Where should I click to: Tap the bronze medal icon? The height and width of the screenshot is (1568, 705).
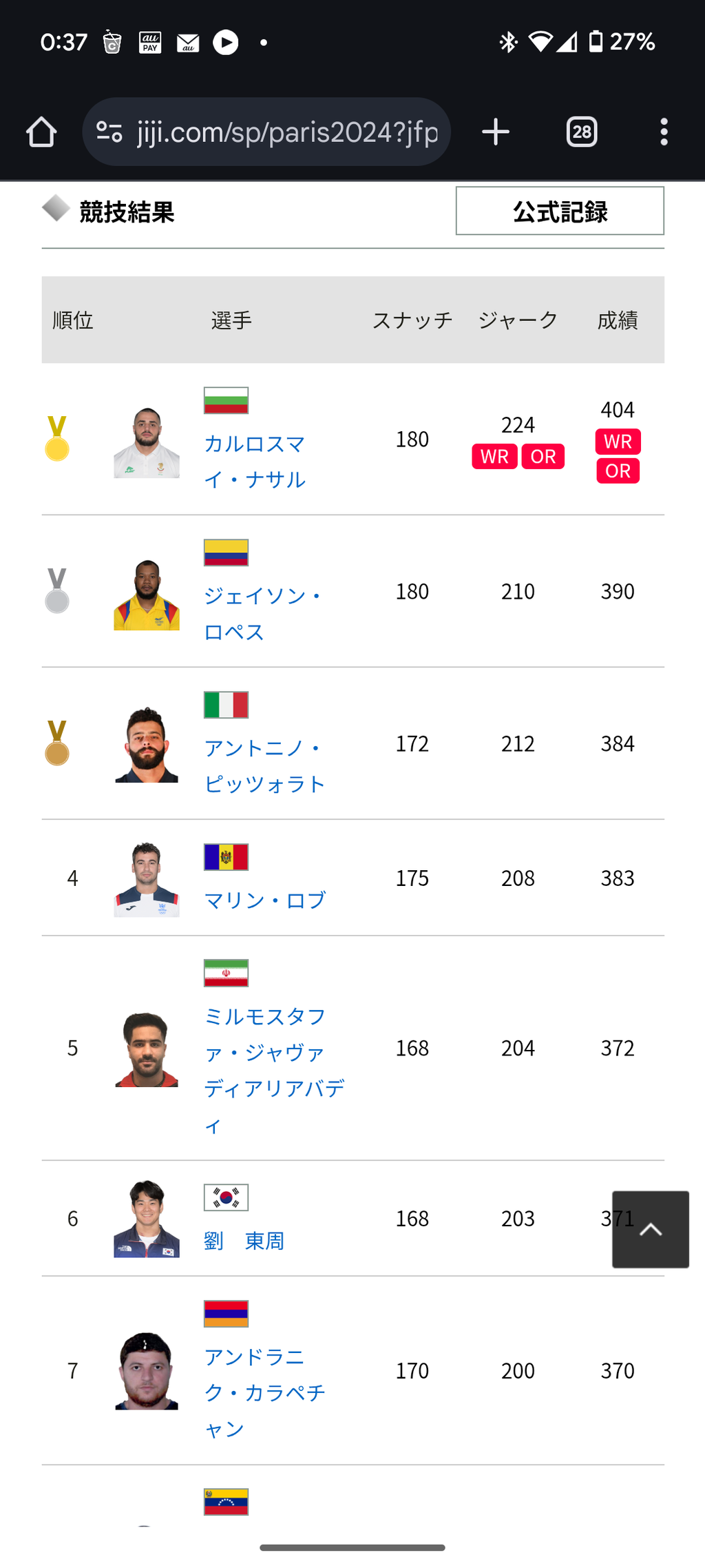(x=57, y=743)
